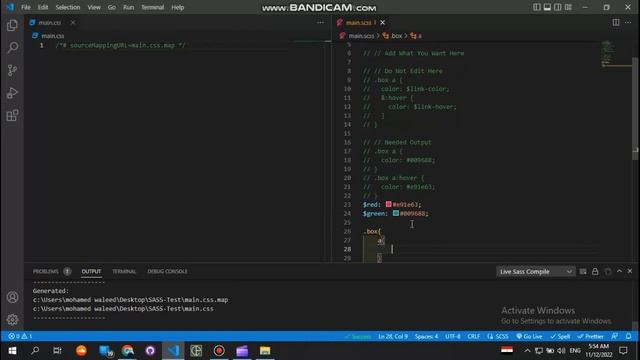Open the Bandicam record icon in taskbar
Screen dimensions: 640x360
pos(219,351)
